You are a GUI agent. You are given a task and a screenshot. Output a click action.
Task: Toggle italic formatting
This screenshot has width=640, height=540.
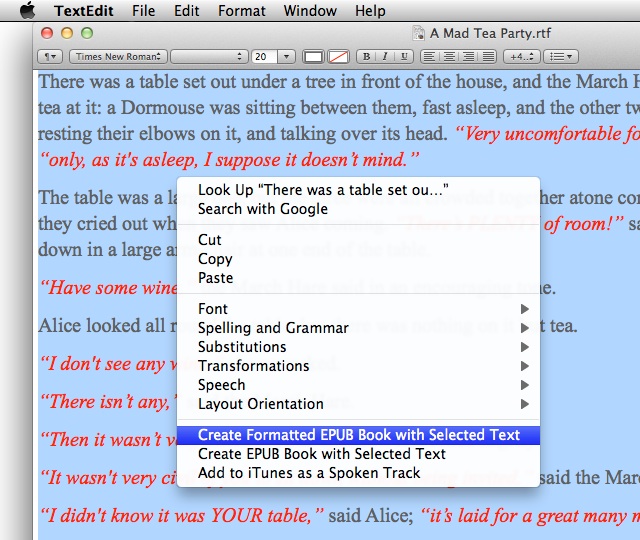pos(384,56)
